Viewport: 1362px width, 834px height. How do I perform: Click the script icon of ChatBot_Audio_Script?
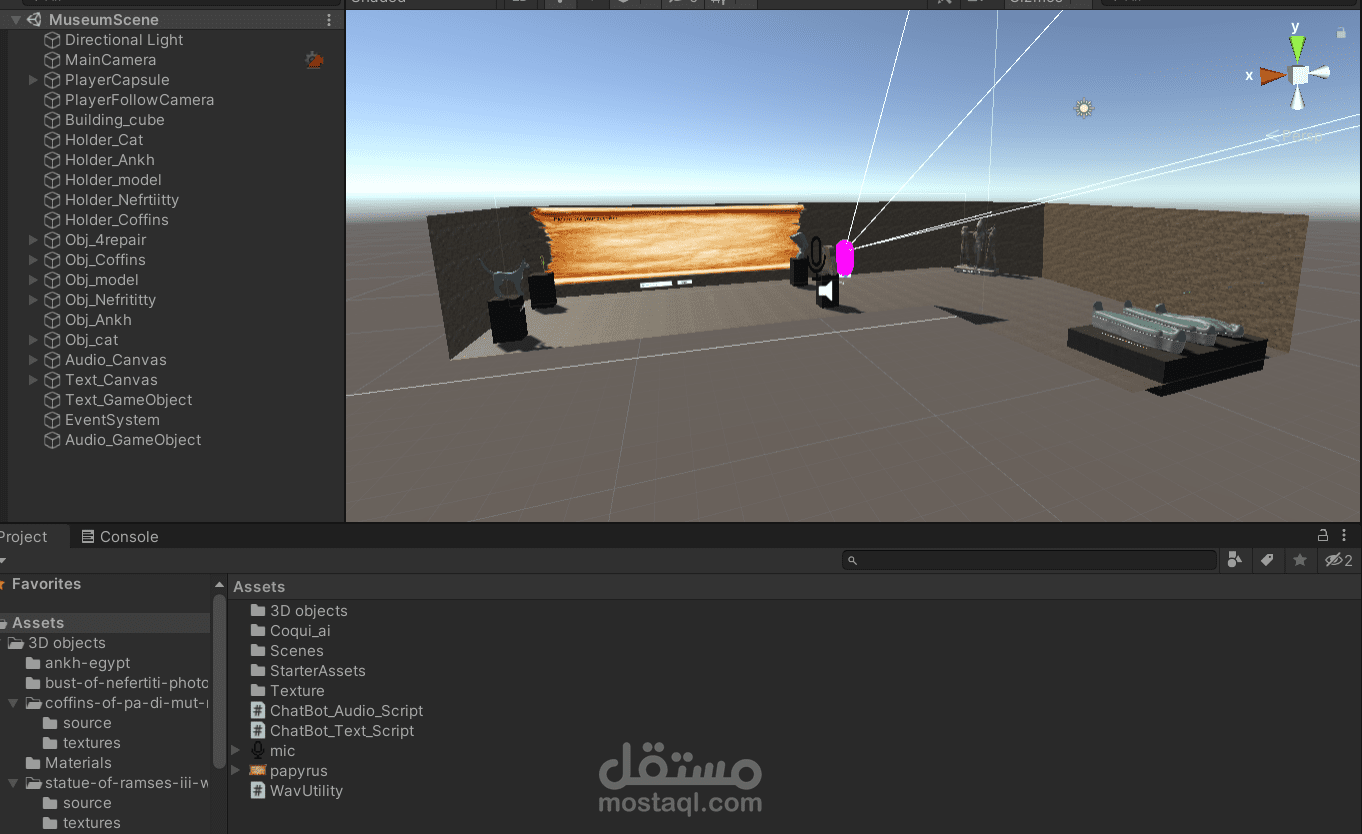tap(258, 711)
